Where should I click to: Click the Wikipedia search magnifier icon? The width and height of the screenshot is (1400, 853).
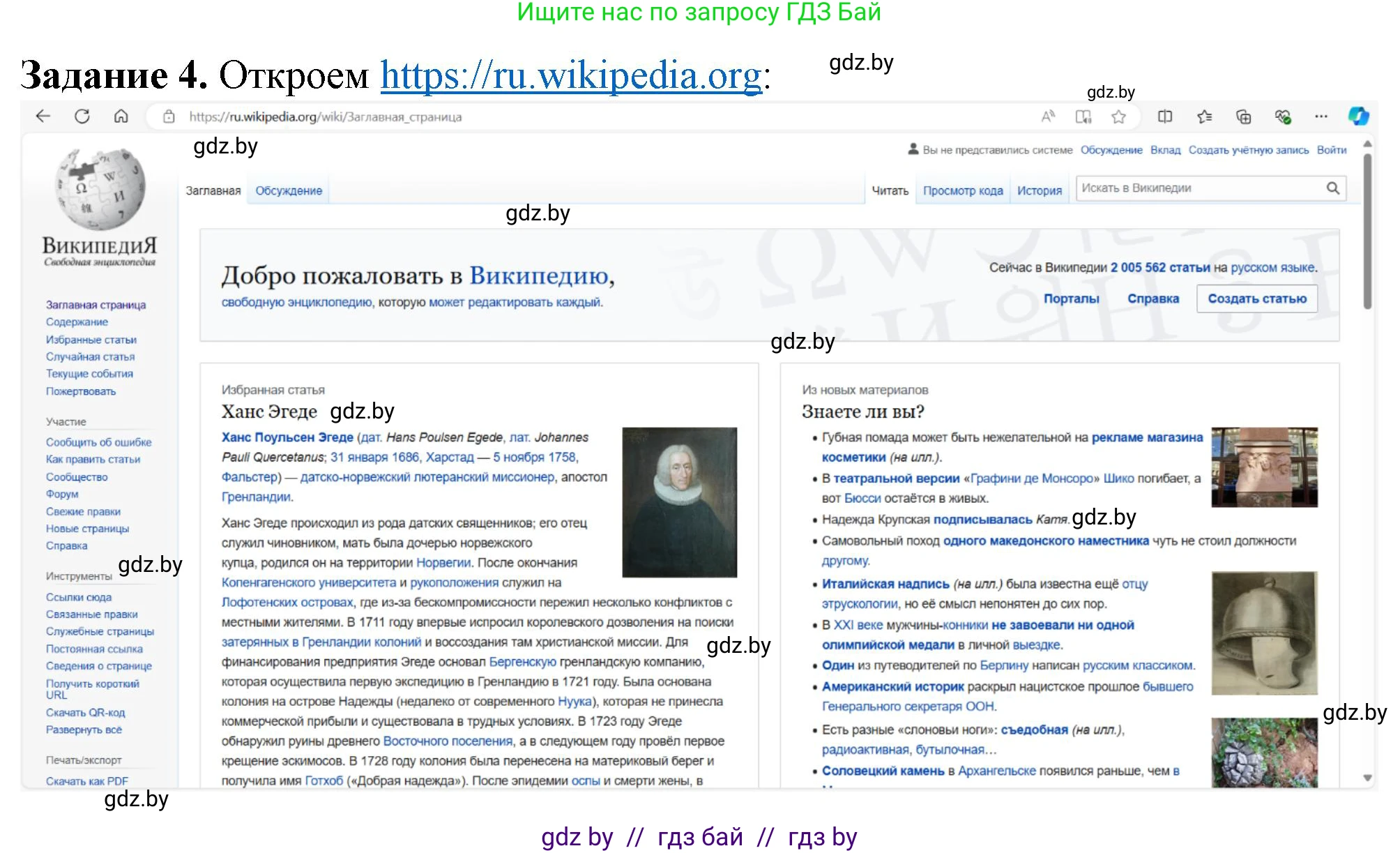[x=1332, y=188]
